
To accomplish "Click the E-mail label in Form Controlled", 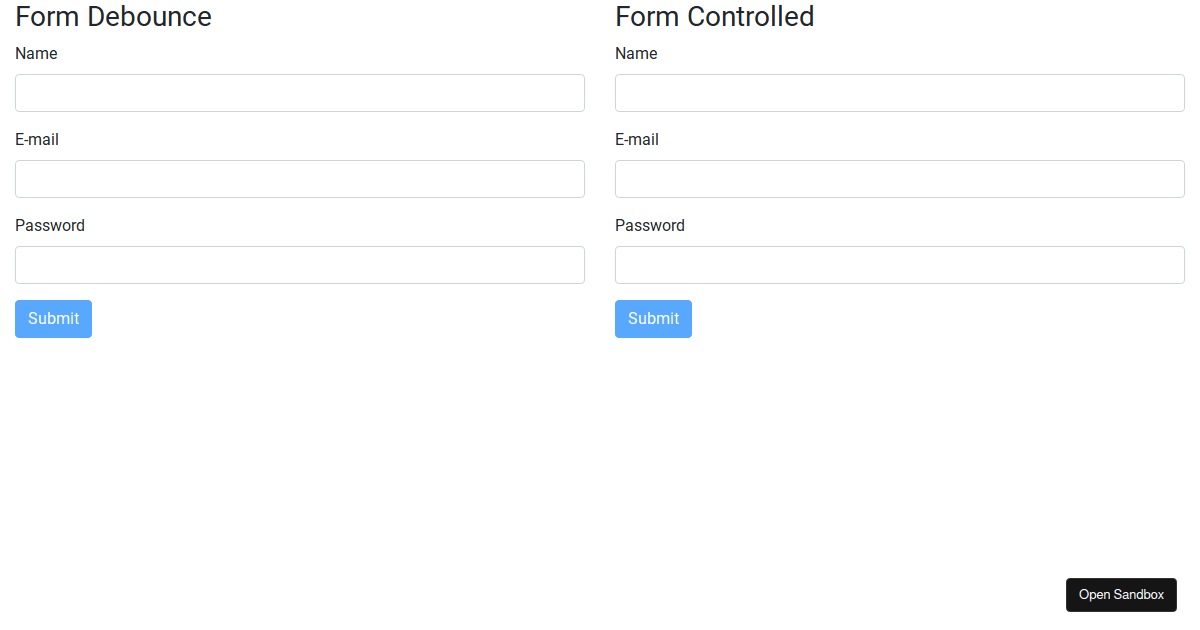I will tap(637, 140).
